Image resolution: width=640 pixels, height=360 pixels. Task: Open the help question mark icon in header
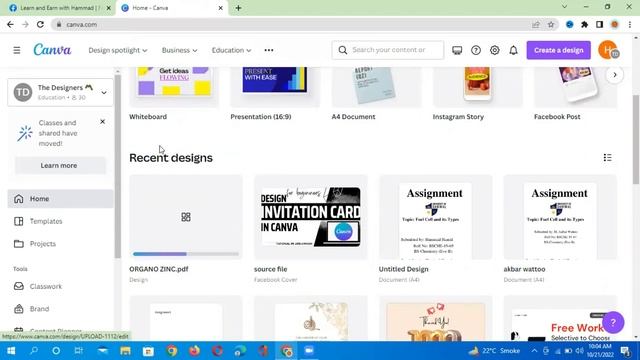[x=476, y=50]
